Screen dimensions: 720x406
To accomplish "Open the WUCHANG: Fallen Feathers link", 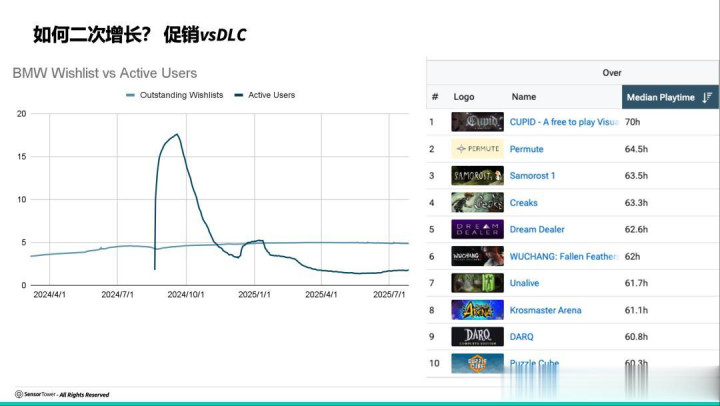I will pyautogui.click(x=564, y=256).
